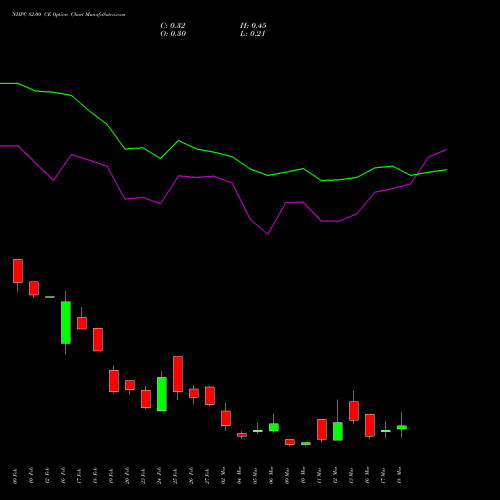Select the tall red candlestick for 25 Feb

coord(178,374)
